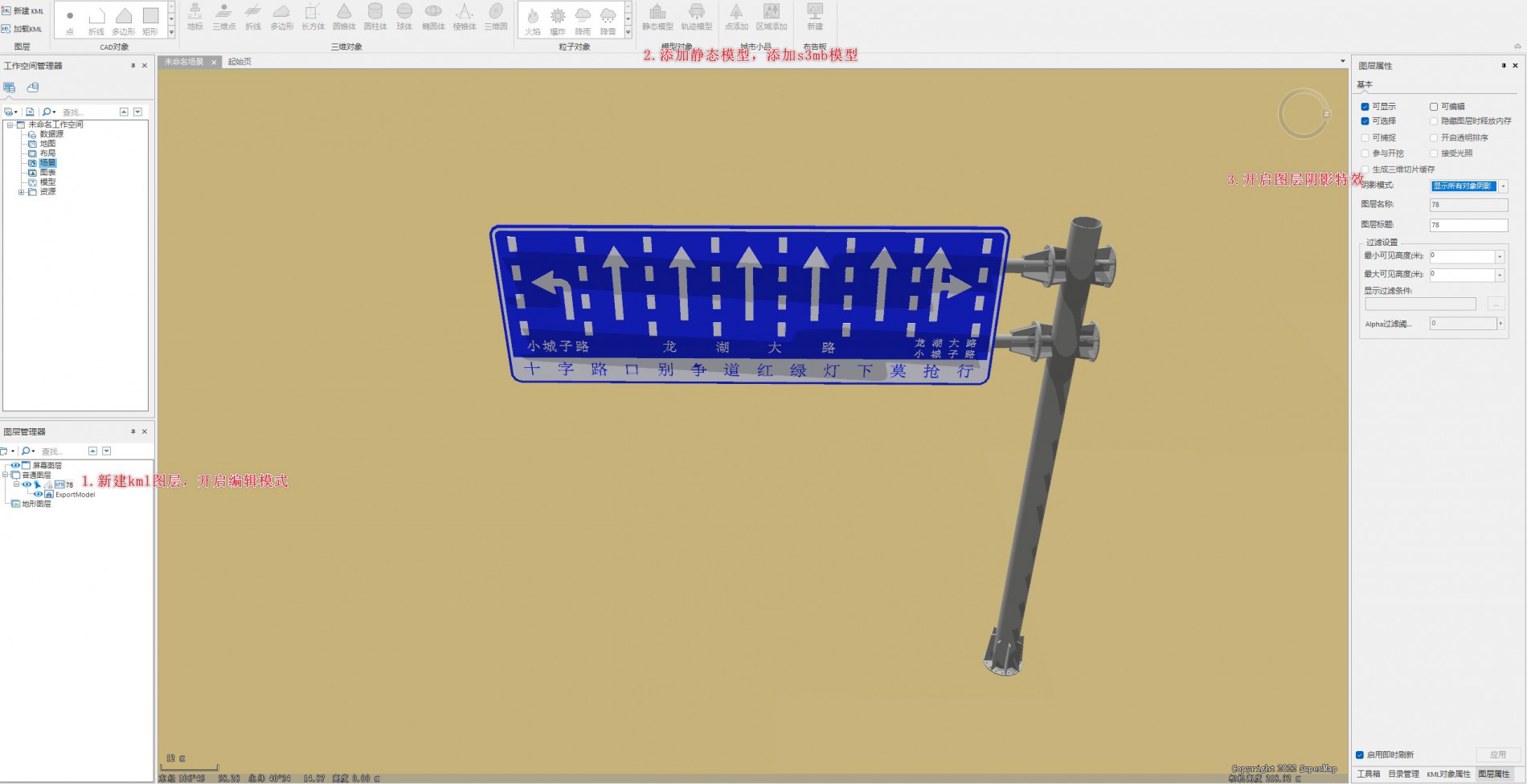Select the 折线 polyline CAD object tool
The image size is (1527, 784).
pos(96,21)
